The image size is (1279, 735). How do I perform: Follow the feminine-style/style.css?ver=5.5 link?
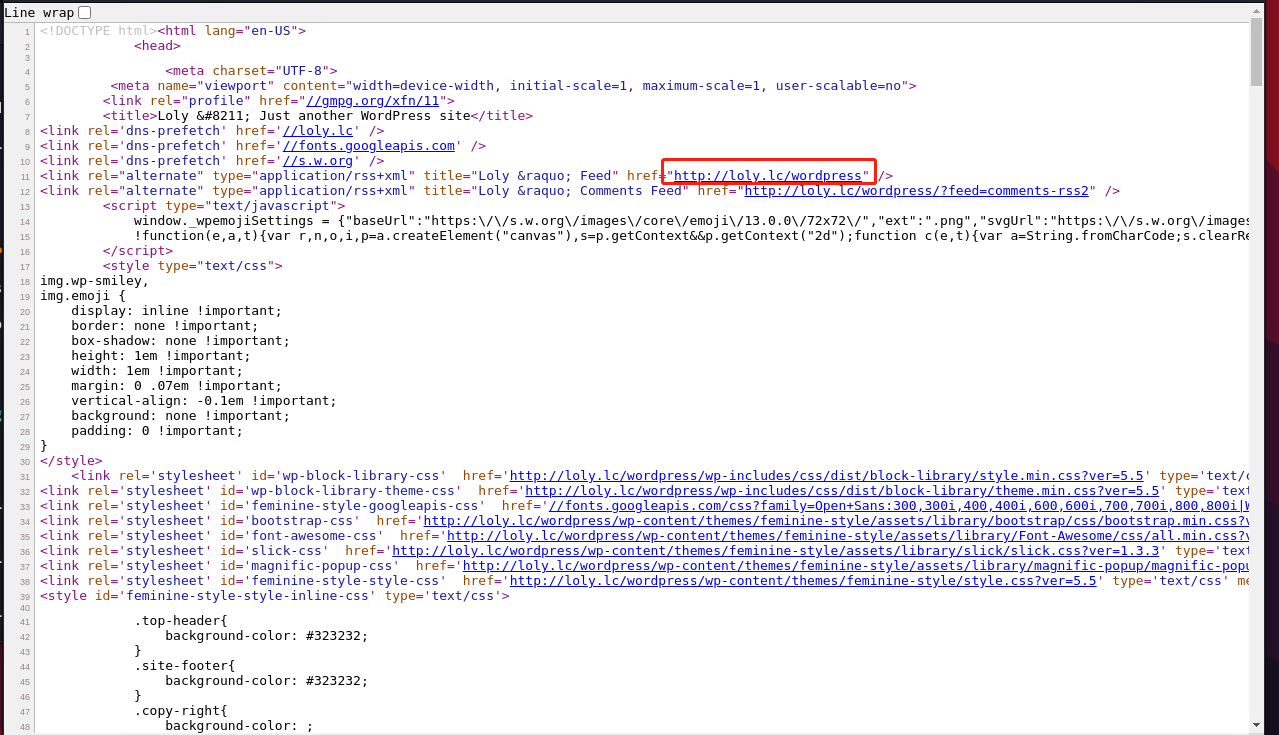804,581
